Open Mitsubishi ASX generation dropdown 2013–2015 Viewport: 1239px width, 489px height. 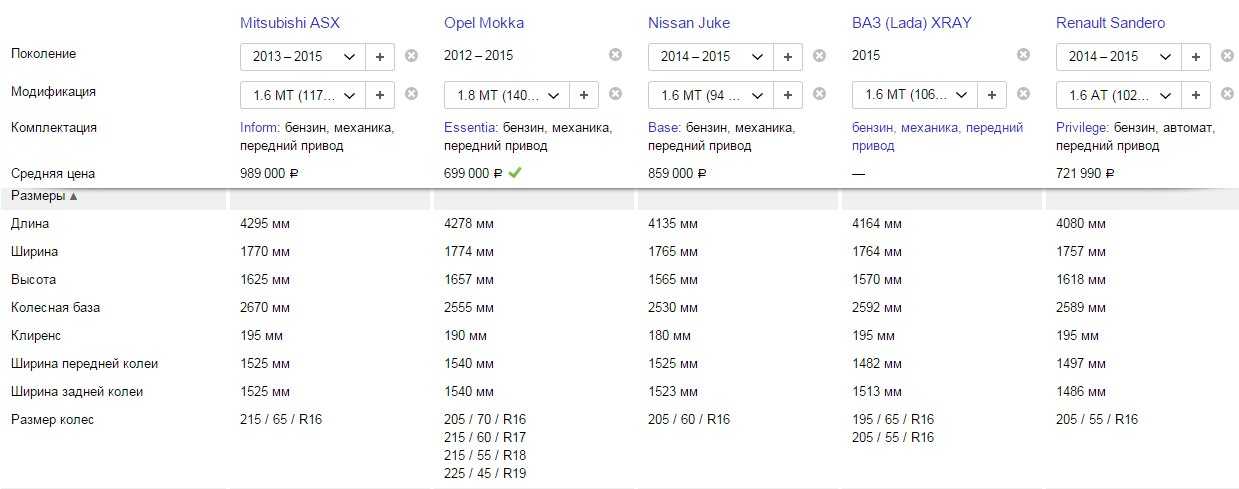(x=303, y=57)
